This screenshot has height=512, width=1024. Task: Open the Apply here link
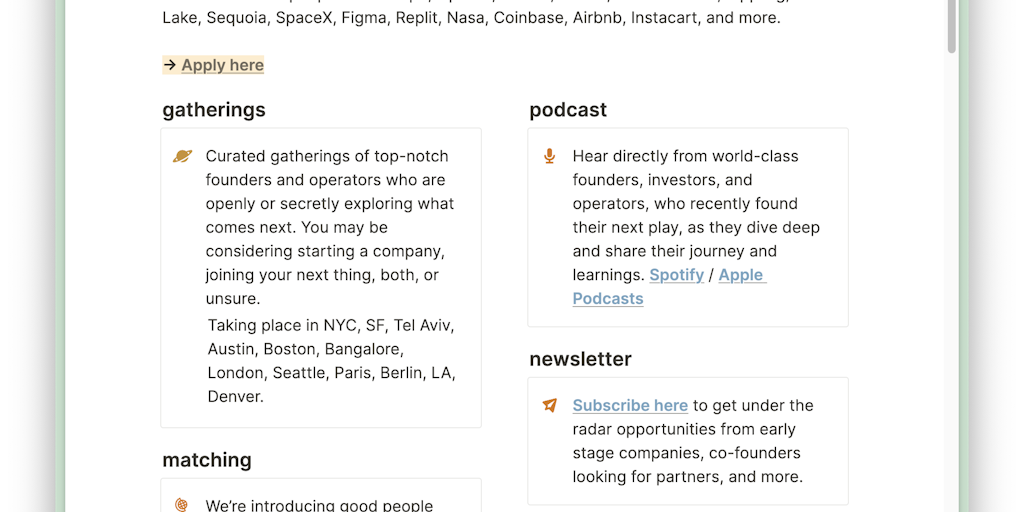pyautogui.click(x=222, y=65)
